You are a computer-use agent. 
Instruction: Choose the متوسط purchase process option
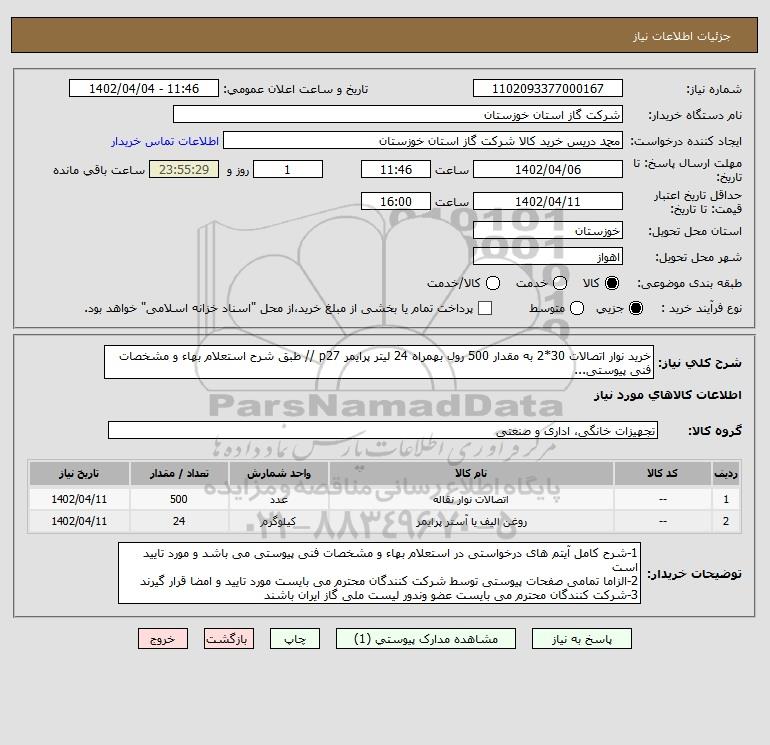[577, 308]
